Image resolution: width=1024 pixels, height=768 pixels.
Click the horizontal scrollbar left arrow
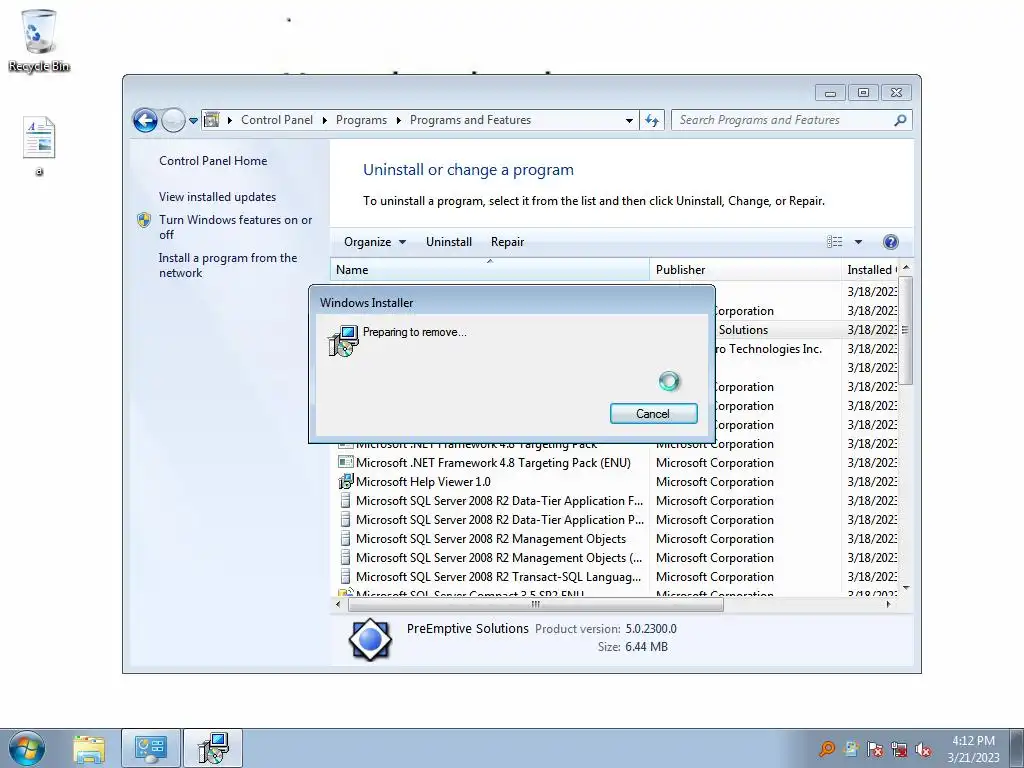pyautogui.click(x=338, y=605)
